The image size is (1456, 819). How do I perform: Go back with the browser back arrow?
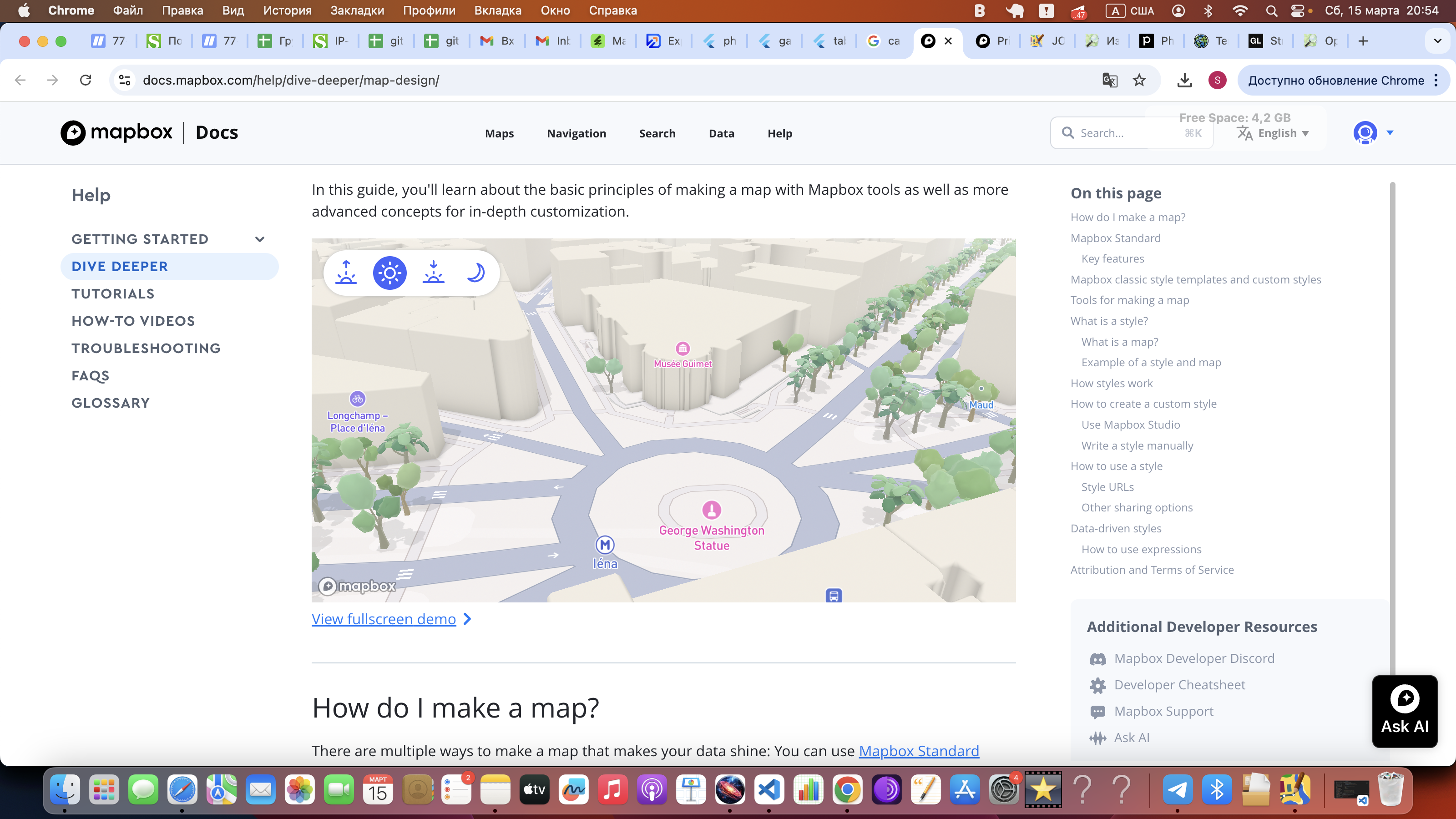click(20, 80)
